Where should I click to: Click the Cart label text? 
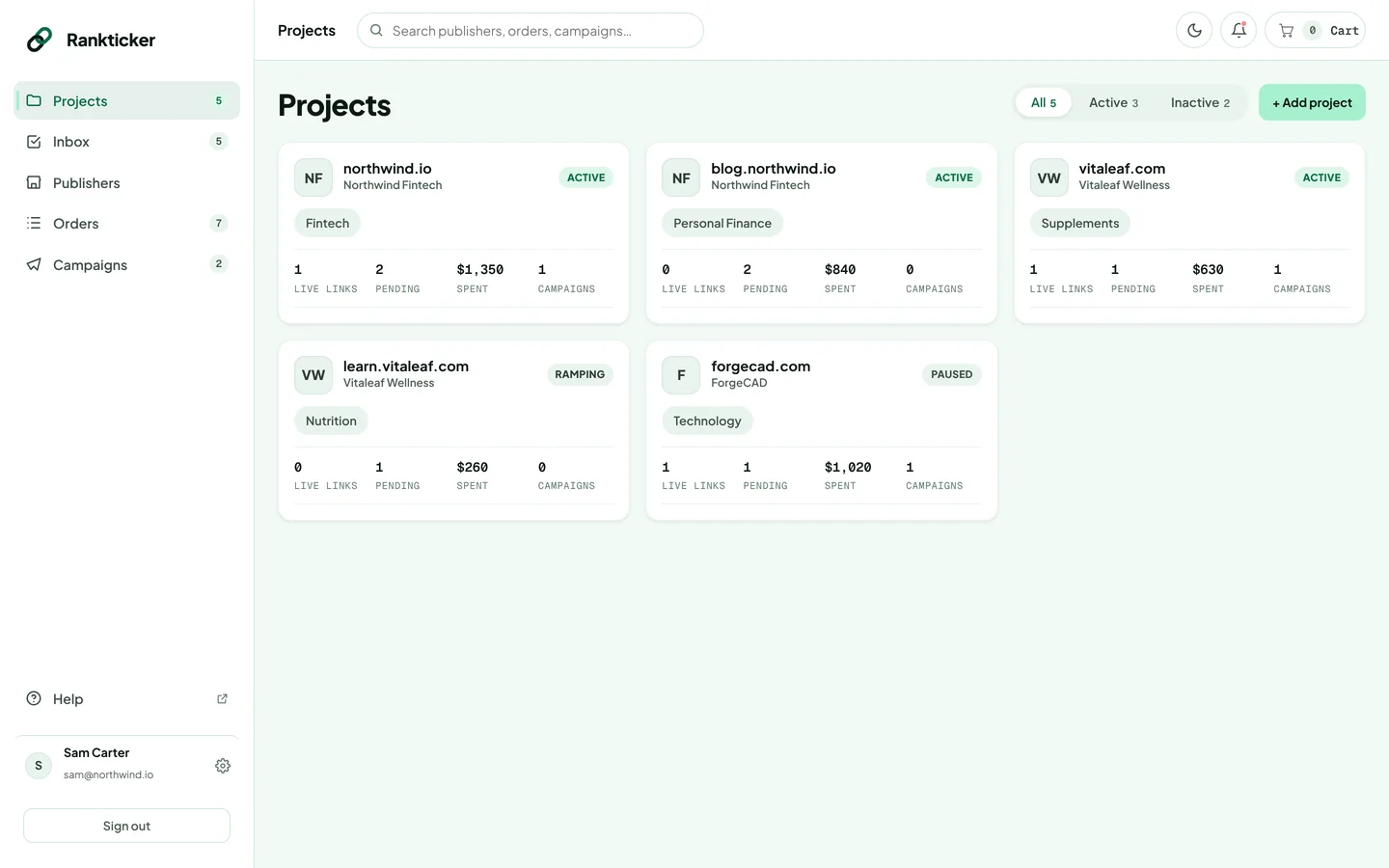1344,31
